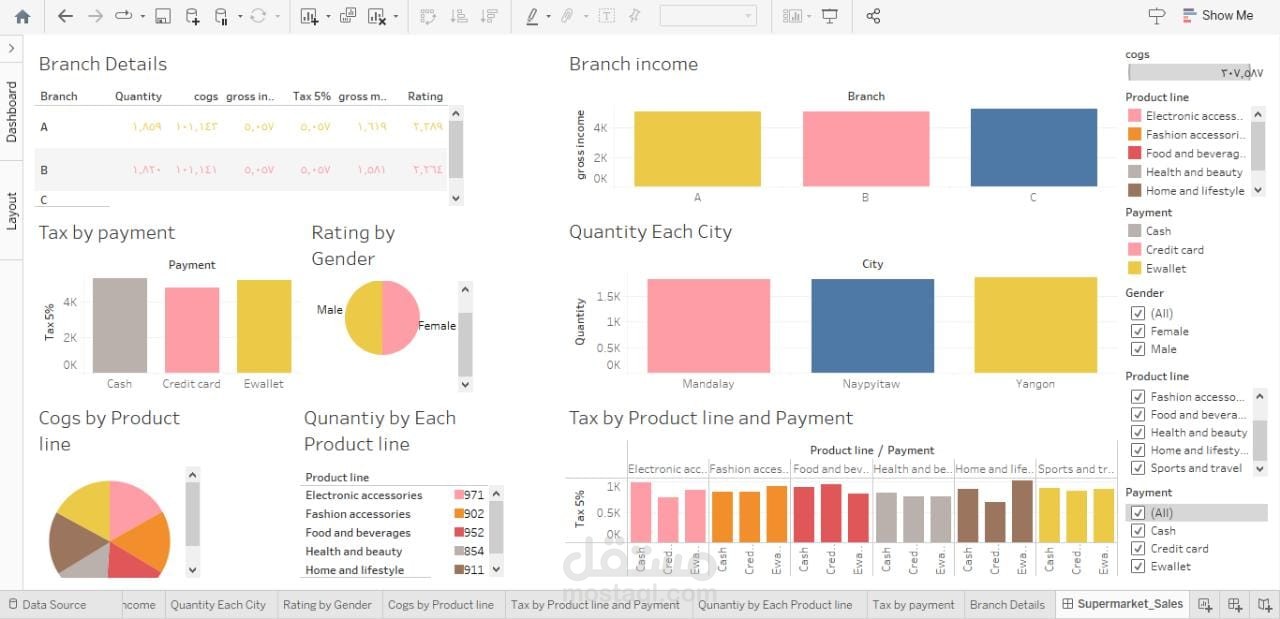The width and height of the screenshot is (1280, 619).
Task: Save the workbook using the toolbar icon
Action: pos(162,16)
